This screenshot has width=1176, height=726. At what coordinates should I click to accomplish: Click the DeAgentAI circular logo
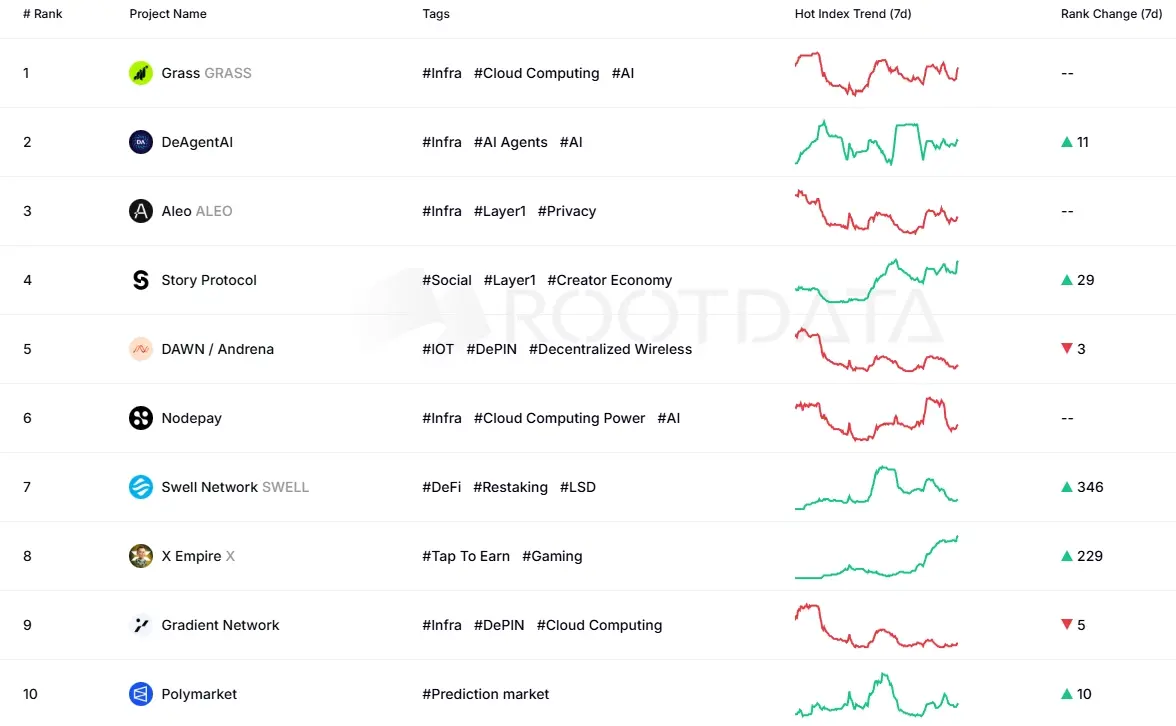[140, 142]
